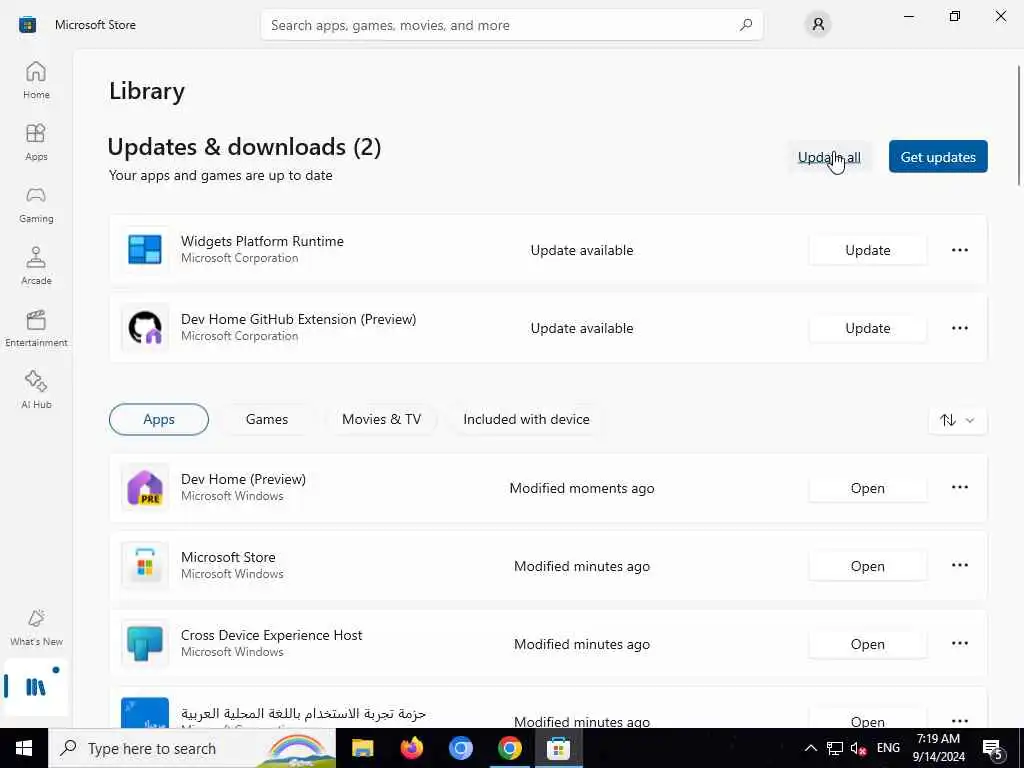Open more options for Widgets Platform Runtime
The width and height of the screenshot is (1024, 768).
pyautogui.click(x=959, y=250)
